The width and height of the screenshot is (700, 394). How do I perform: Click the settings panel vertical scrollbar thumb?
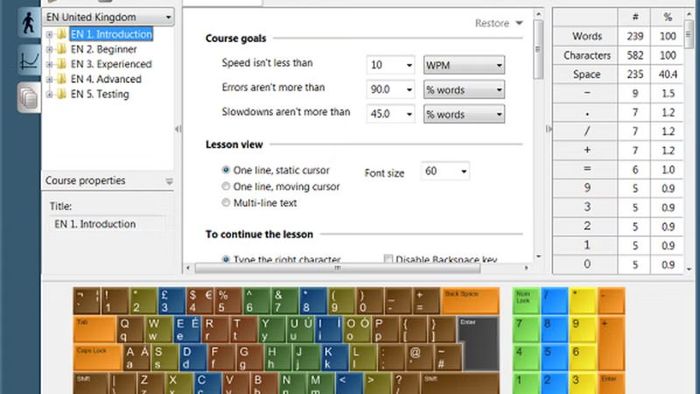(538, 49)
